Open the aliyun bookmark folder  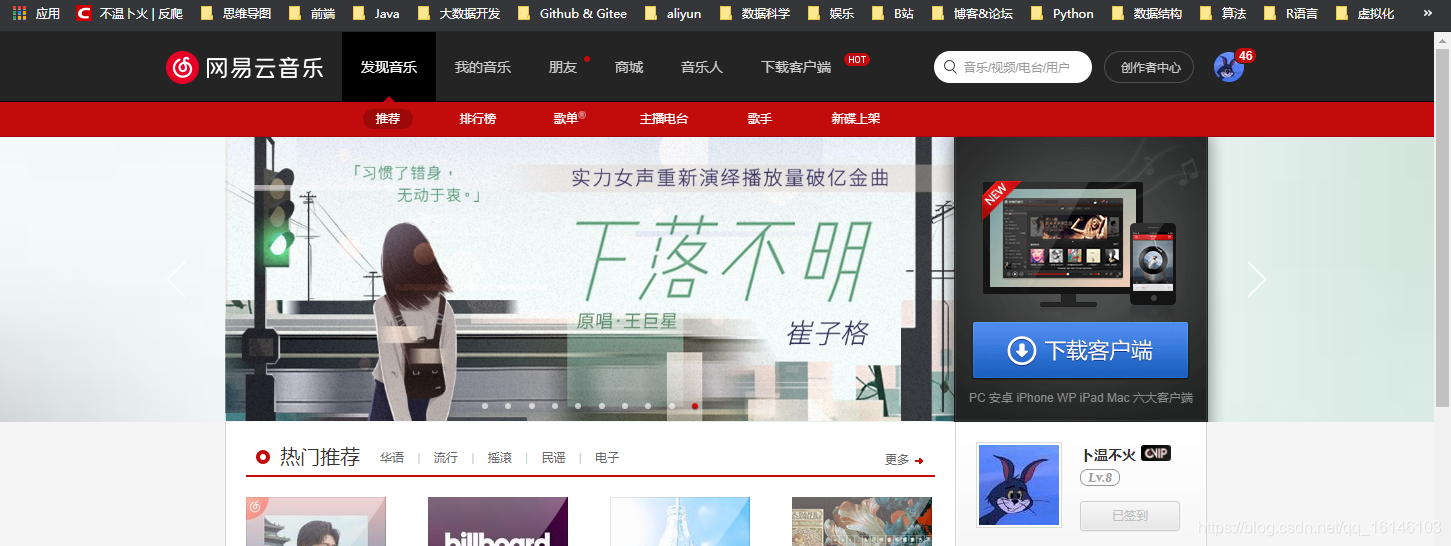(x=673, y=14)
